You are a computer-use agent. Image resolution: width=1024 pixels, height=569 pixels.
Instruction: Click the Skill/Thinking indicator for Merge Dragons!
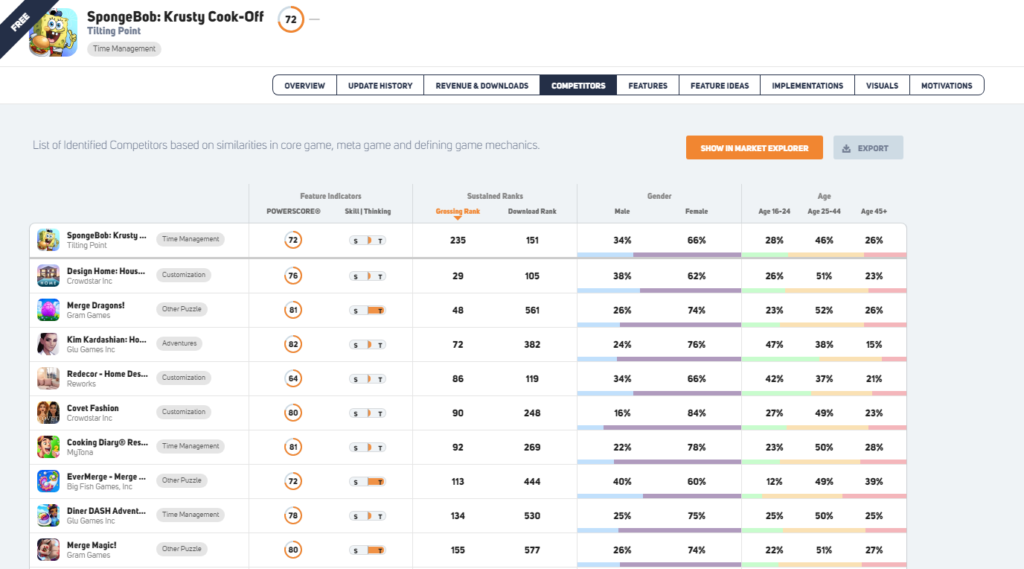tap(368, 311)
